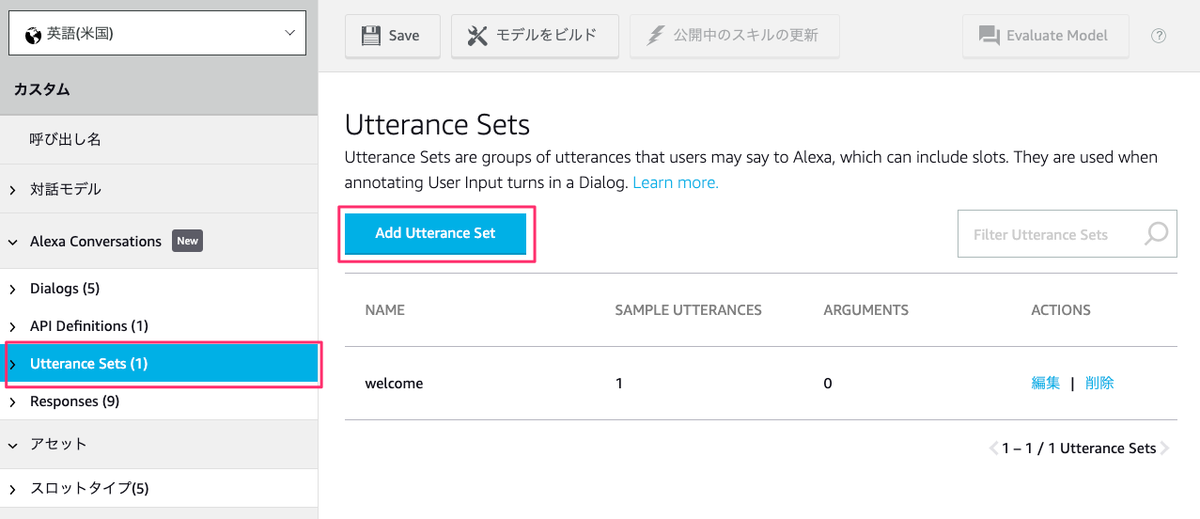Screen dimensions: 1200x519
Task: Click the search magnifier icon in filter box
Action: pyautogui.click(x=1156, y=234)
